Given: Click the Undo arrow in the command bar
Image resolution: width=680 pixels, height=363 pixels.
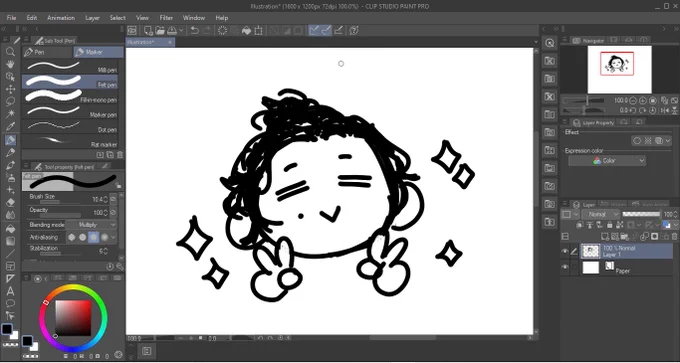Looking at the screenshot, I should coord(195,30).
